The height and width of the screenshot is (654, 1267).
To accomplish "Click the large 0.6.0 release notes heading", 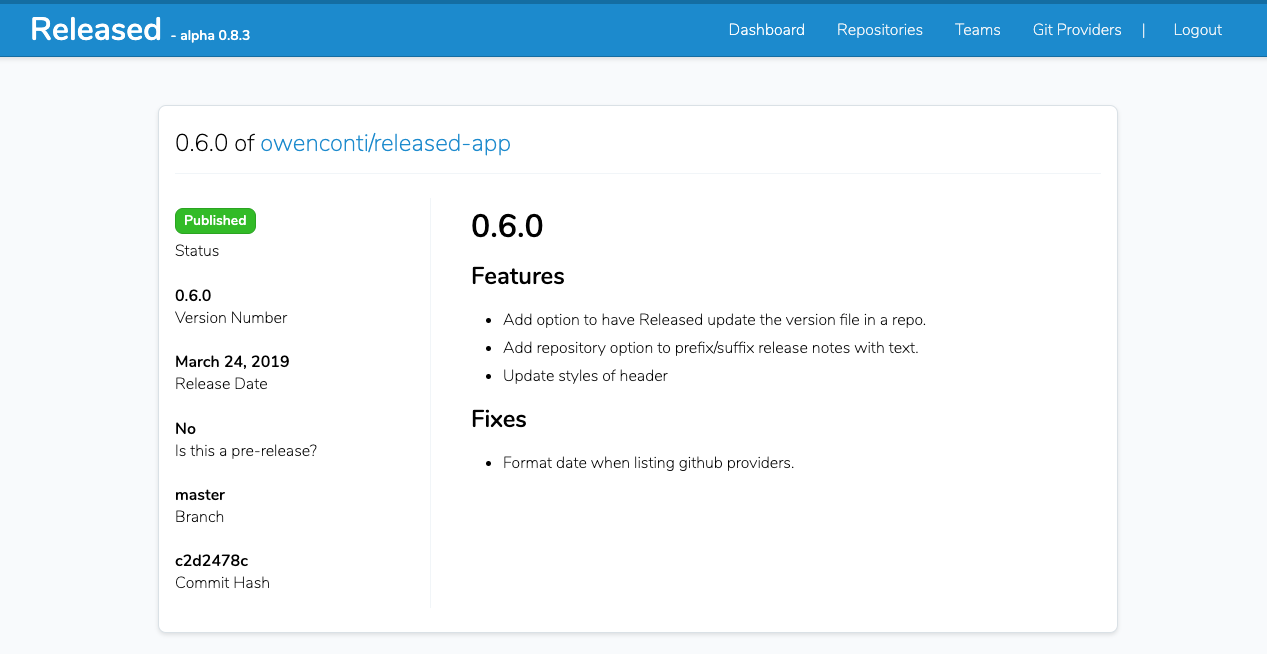I will (507, 226).
